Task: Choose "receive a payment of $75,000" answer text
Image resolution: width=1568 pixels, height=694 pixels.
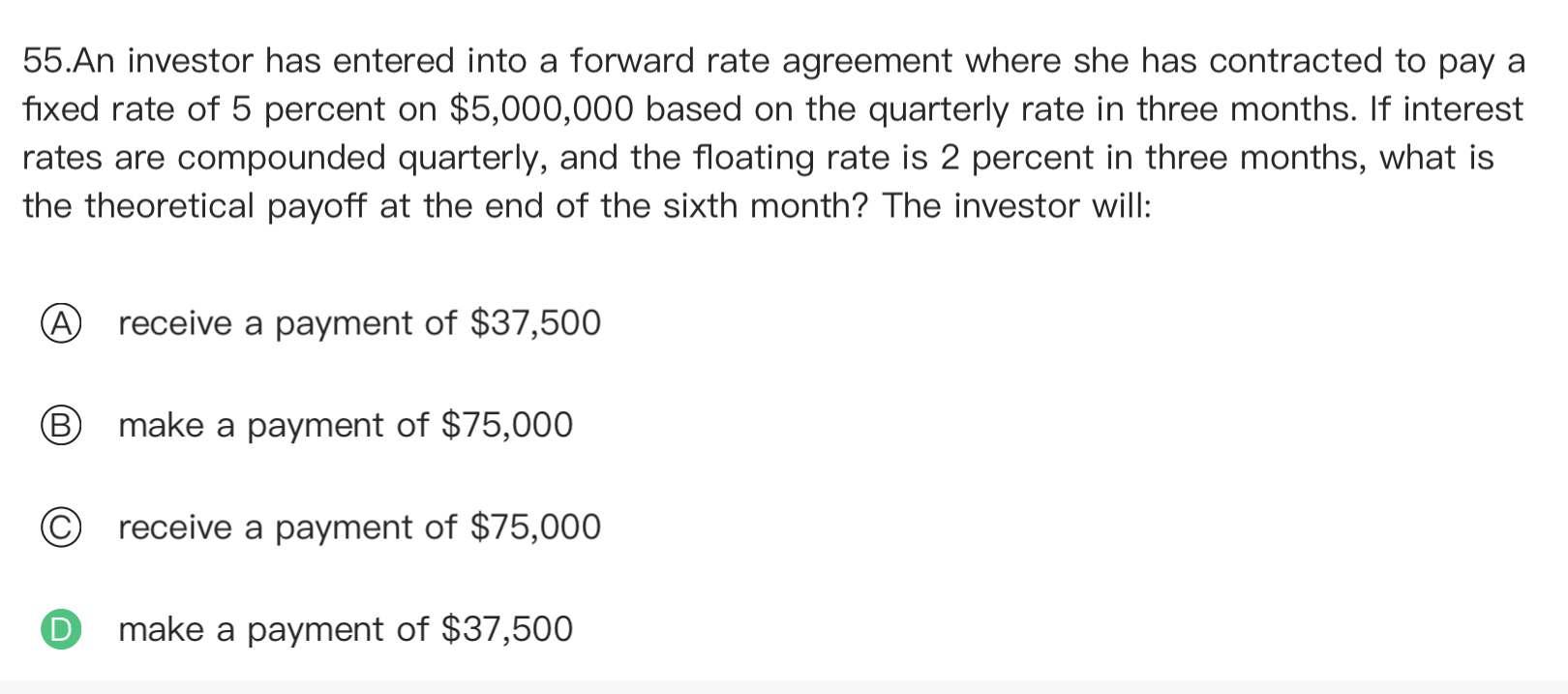Action: point(359,528)
